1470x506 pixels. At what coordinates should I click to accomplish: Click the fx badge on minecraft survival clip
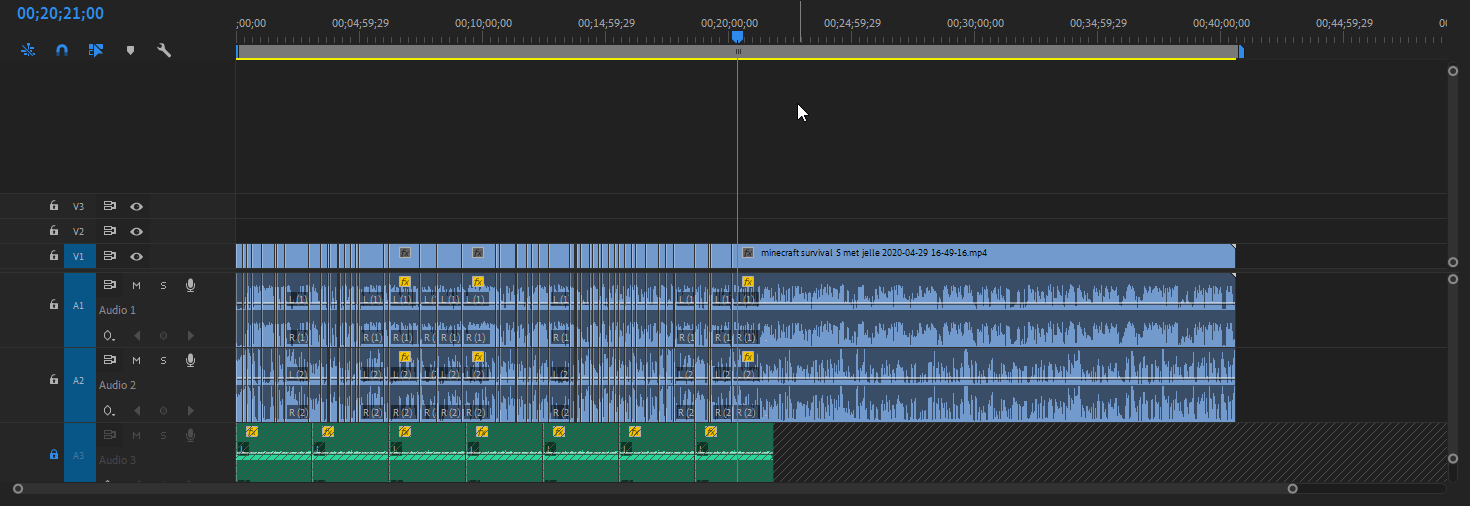747,253
